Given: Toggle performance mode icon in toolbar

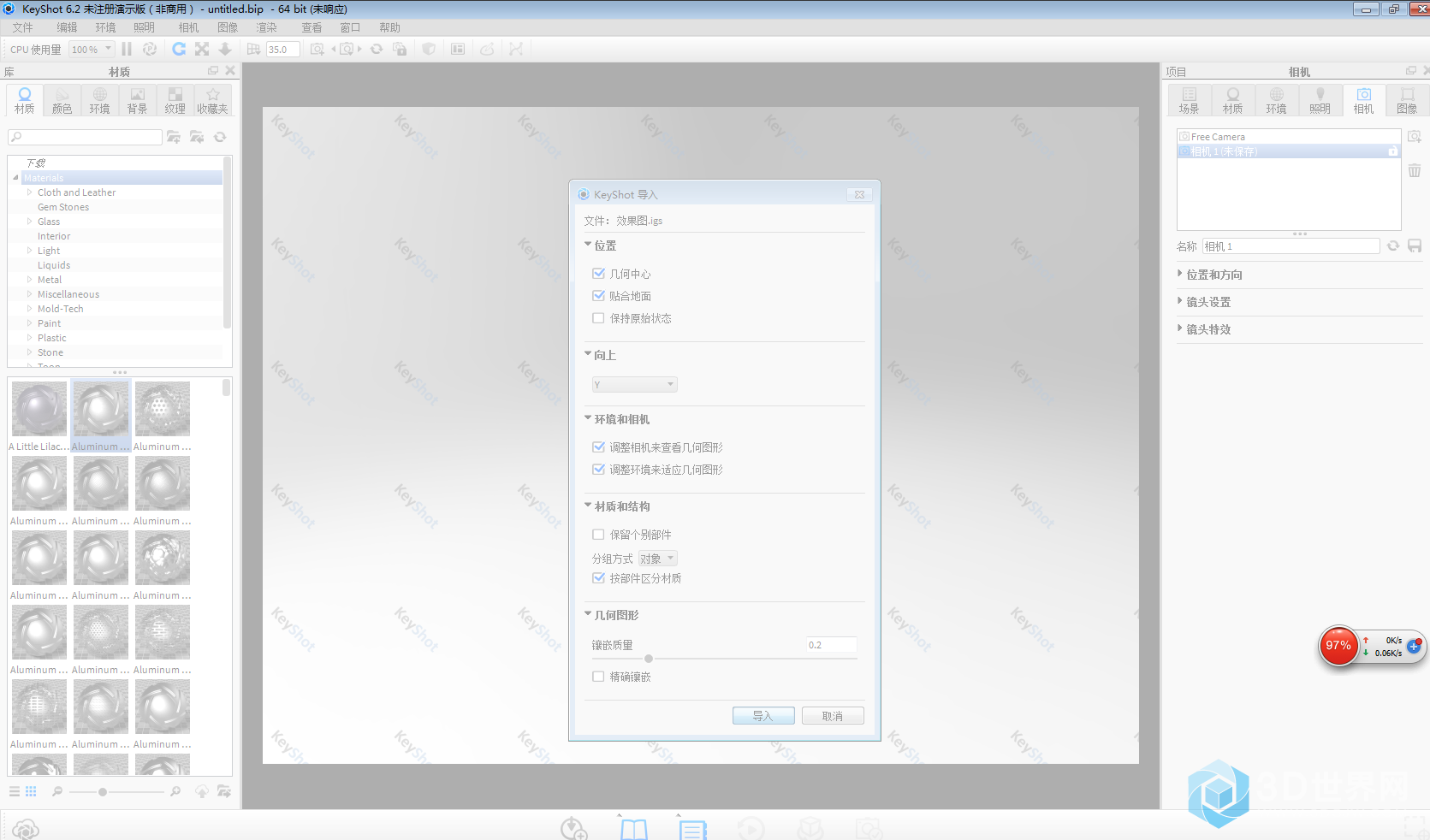Looking at the screenshot, I should coord(150,50).
